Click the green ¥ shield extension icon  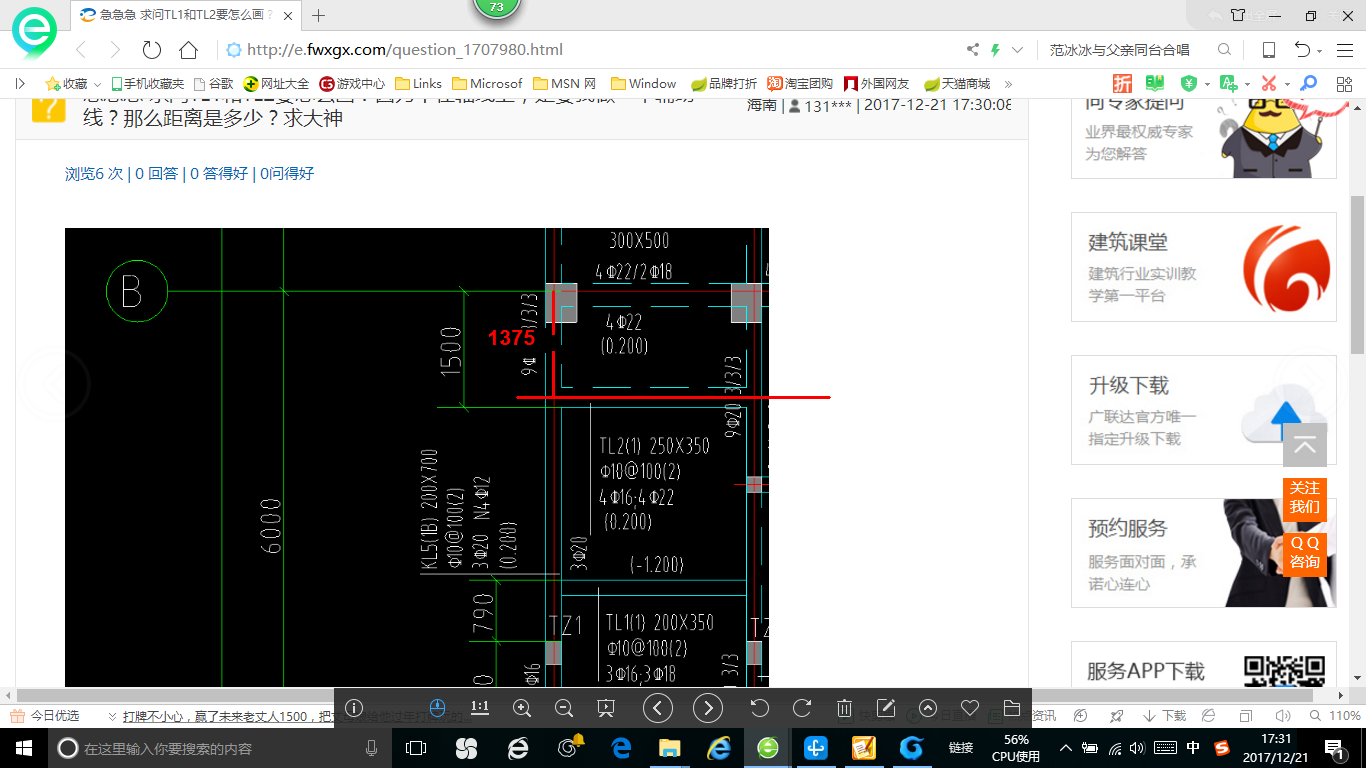pyautogui.click(x=1189, y=84)
